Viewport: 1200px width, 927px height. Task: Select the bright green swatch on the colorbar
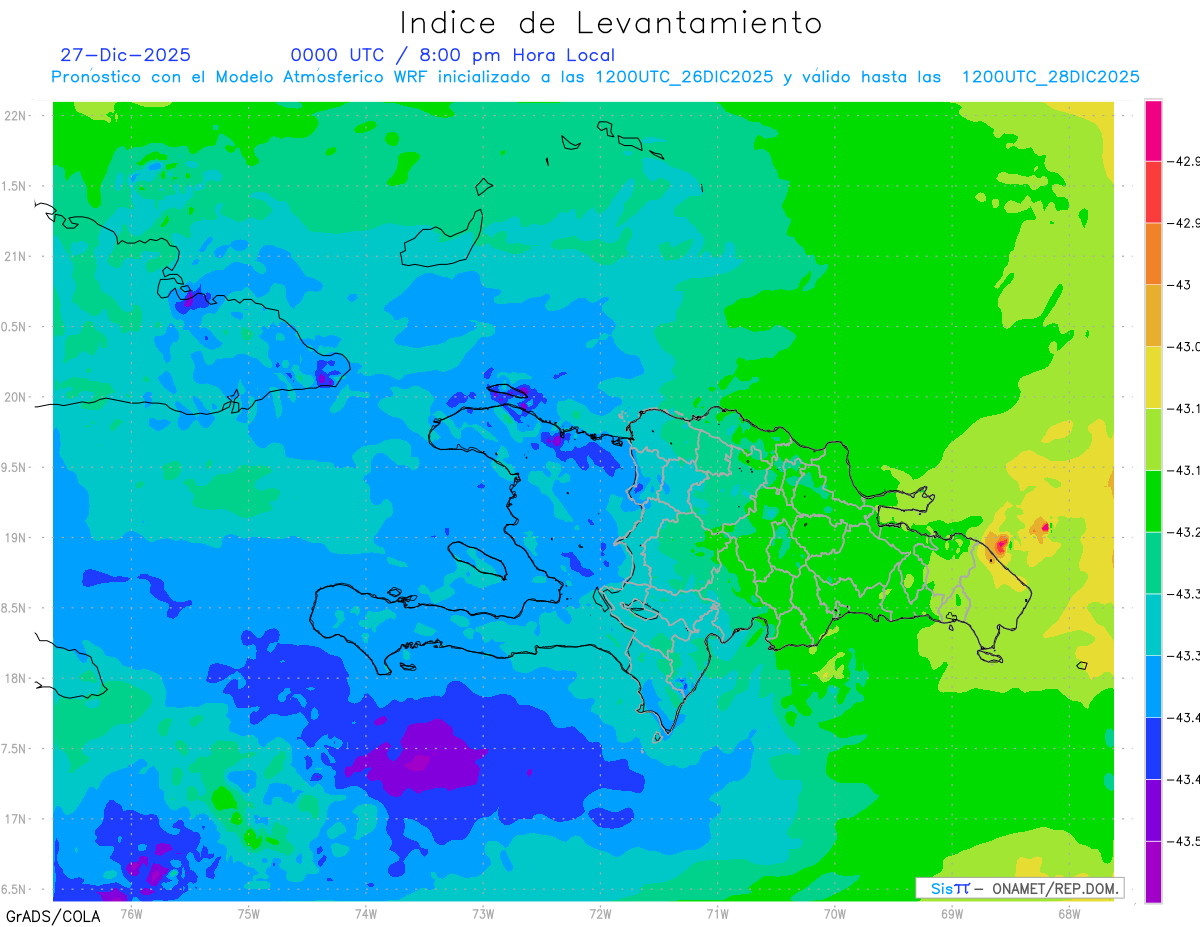coord(1153,501)
